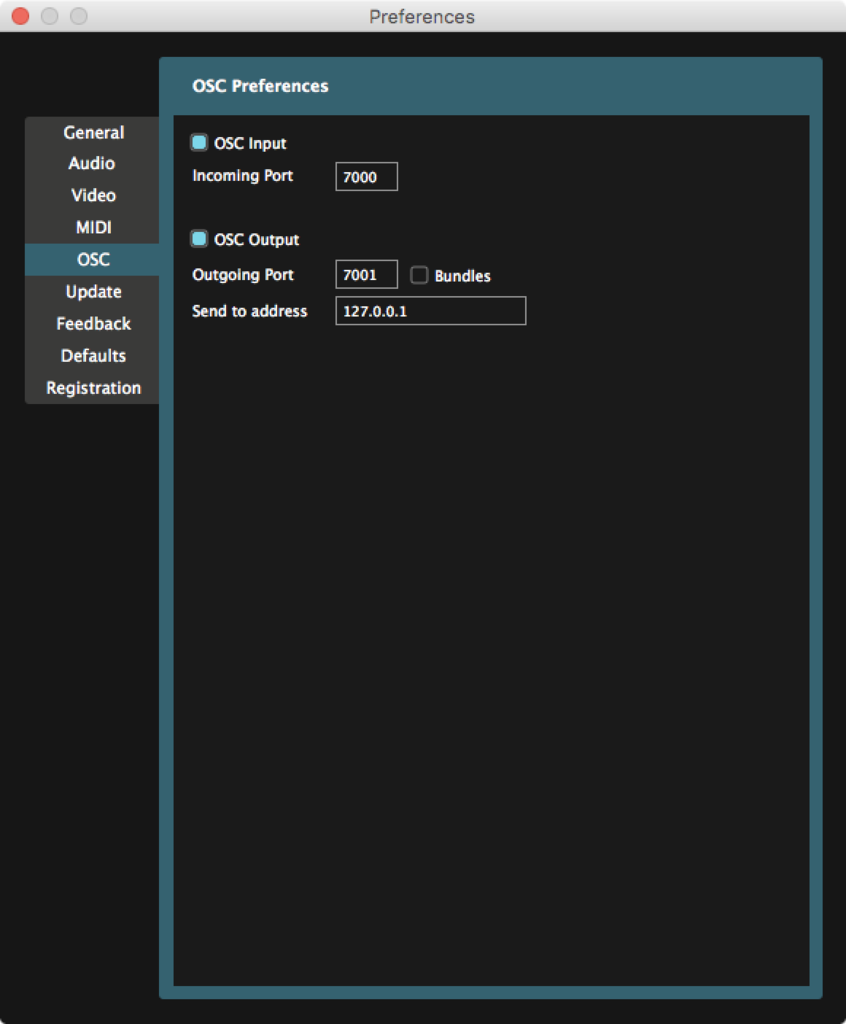The image size is (846, 1024).
Task: Open the MIDI settings page
Action: point(93,227)
